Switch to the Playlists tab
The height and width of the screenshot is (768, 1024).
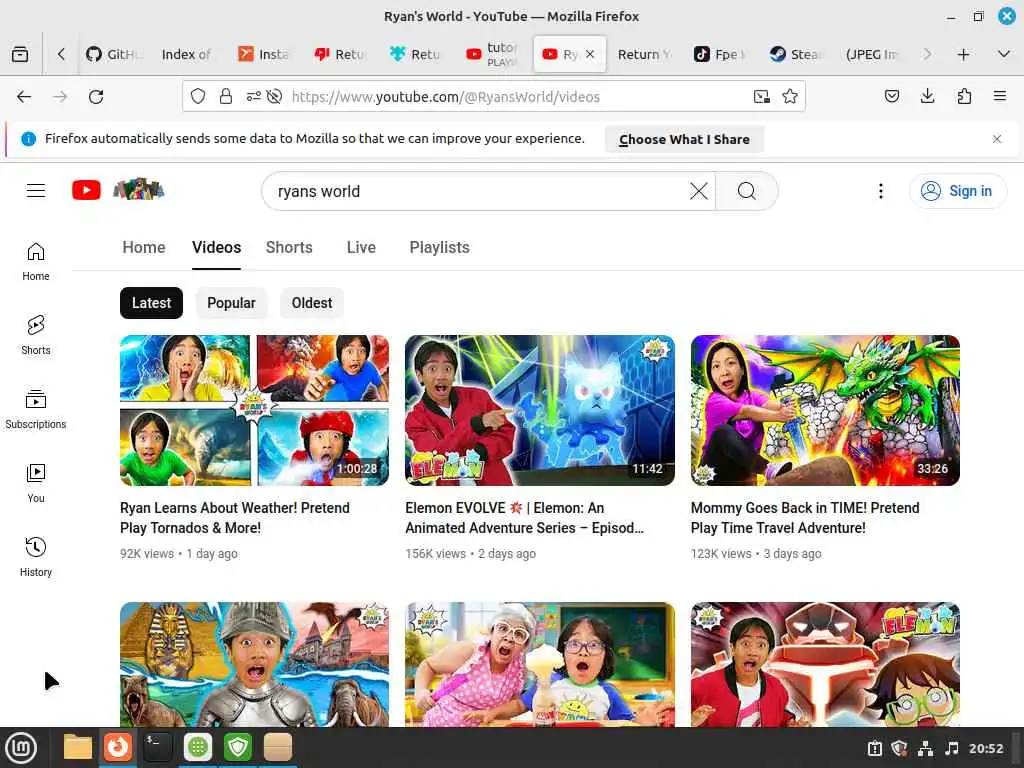coord(440,248)
